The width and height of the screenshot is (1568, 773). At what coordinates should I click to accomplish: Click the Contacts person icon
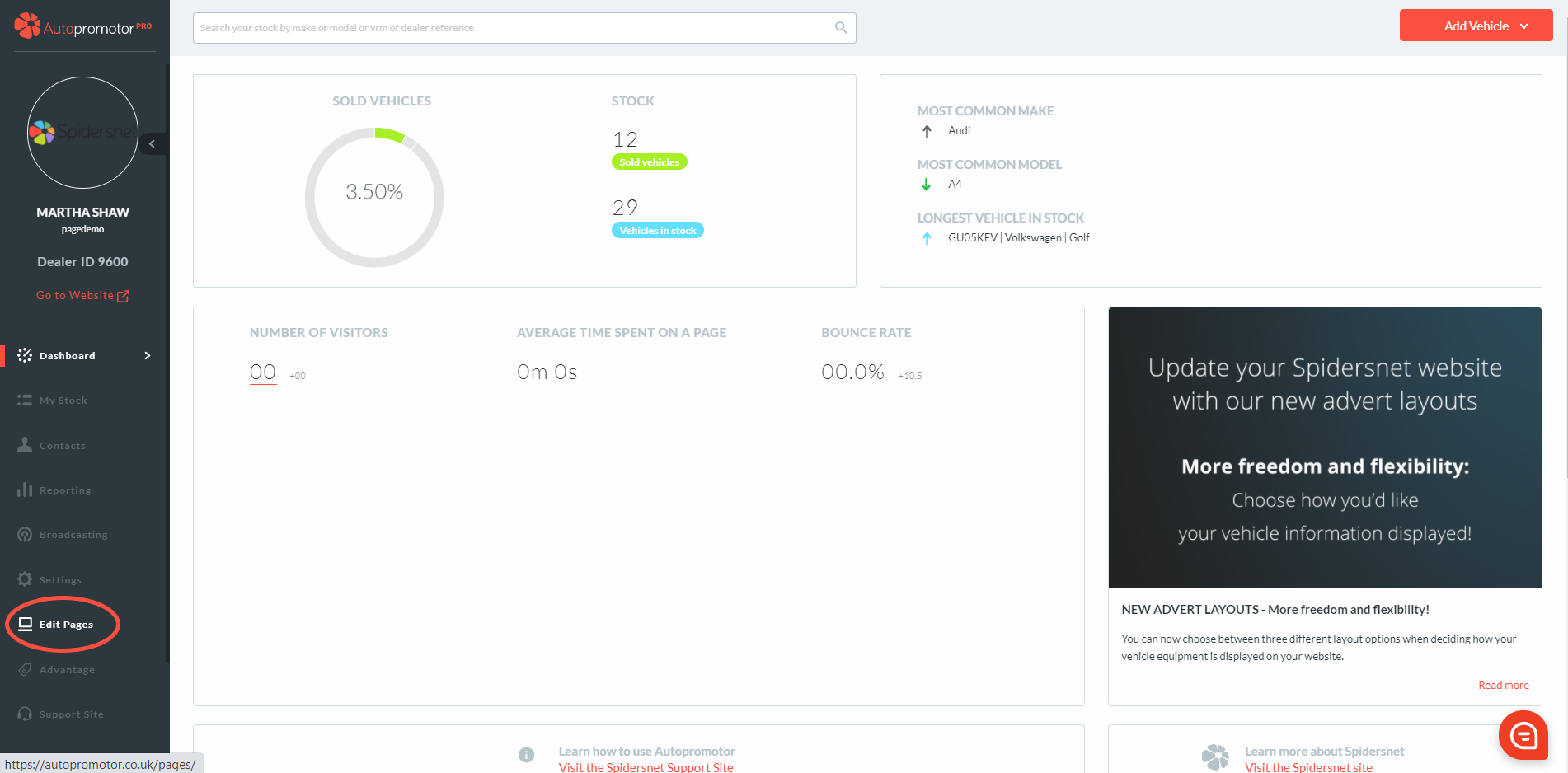pyautogui.click(x=25, y=445)
